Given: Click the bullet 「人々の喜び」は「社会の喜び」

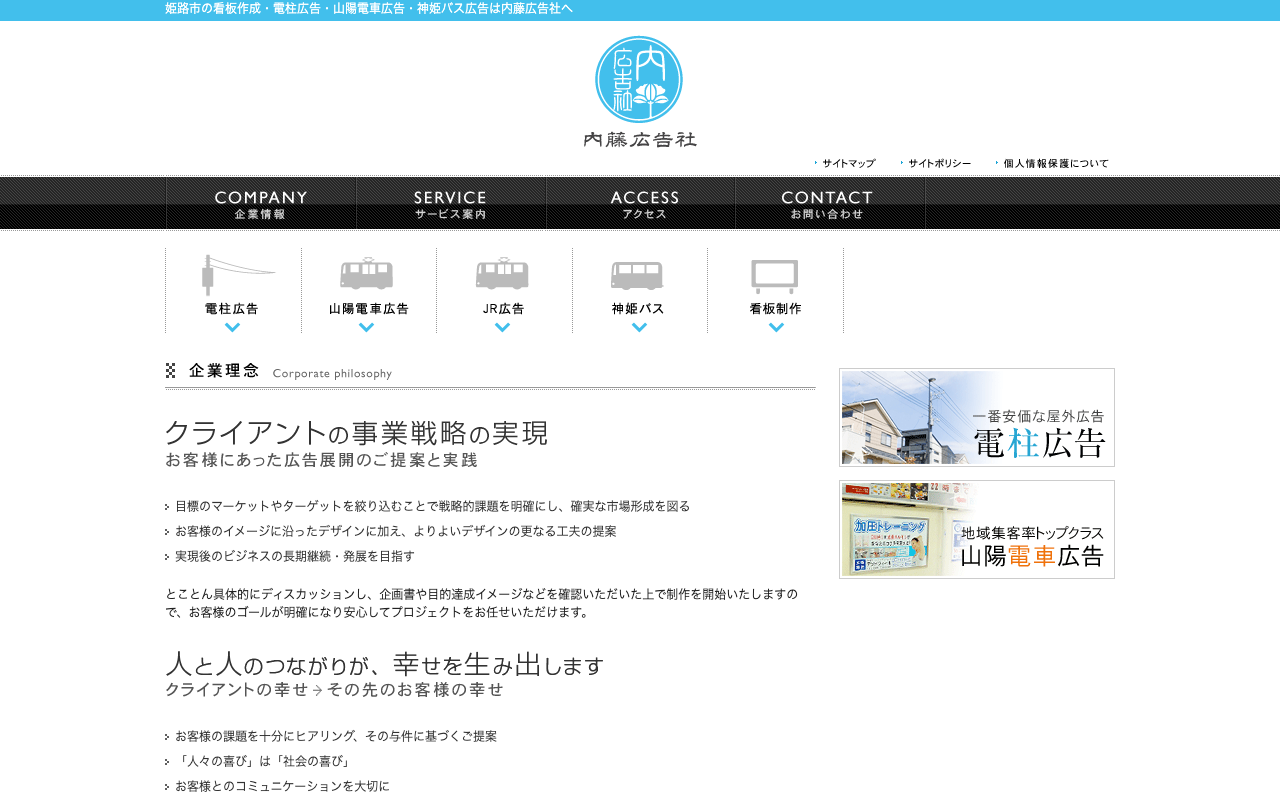Looking at the screenshot, I should 260,761.
